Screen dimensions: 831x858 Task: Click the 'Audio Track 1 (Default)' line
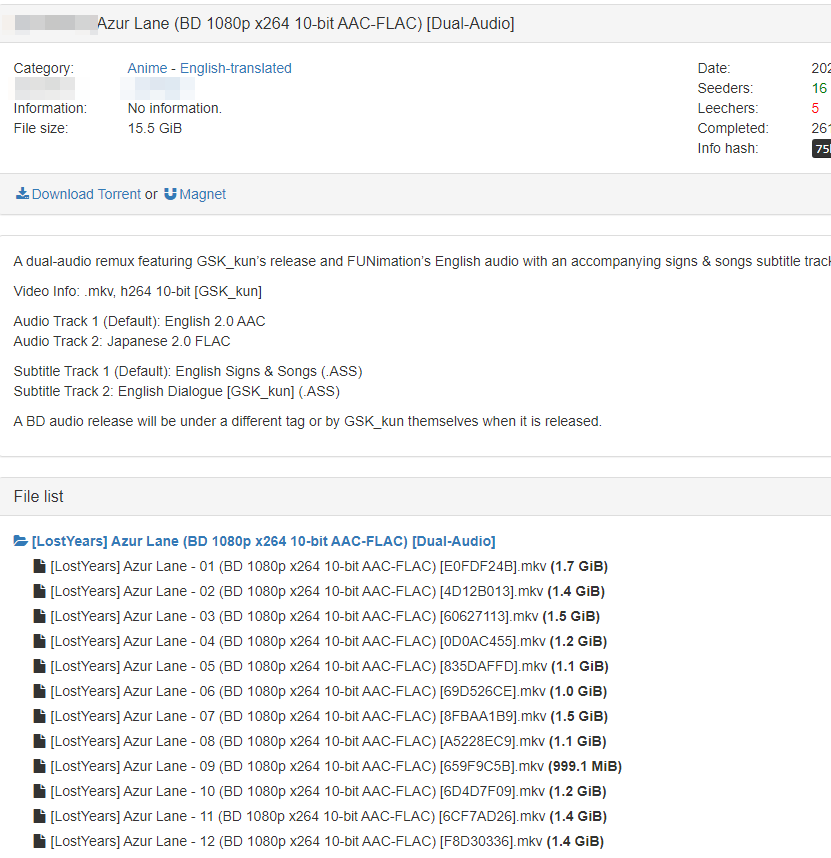[x=140, y=321]
